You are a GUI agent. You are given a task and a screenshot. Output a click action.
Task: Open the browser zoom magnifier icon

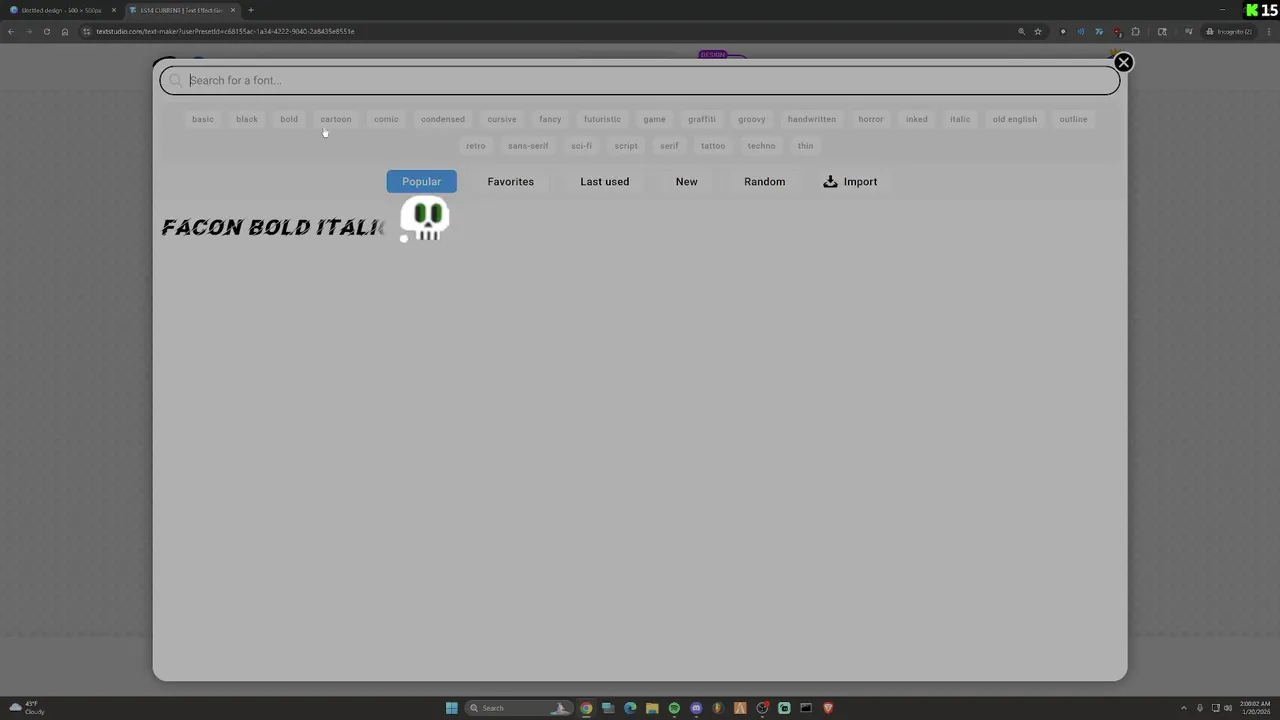tap(1021, 31)
